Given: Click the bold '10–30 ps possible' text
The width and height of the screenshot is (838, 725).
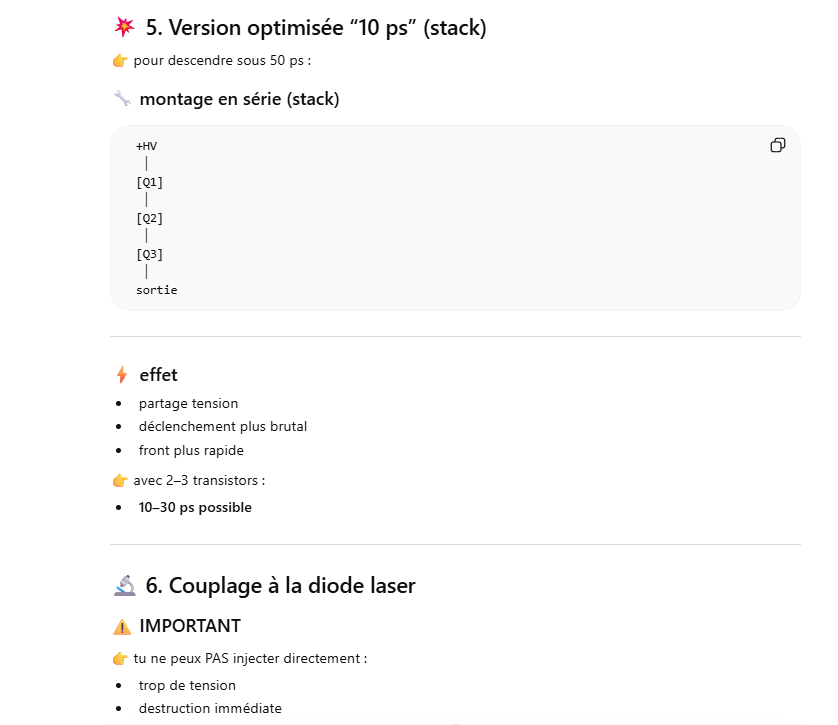Looking at the screenshot, I should point(195,507).
